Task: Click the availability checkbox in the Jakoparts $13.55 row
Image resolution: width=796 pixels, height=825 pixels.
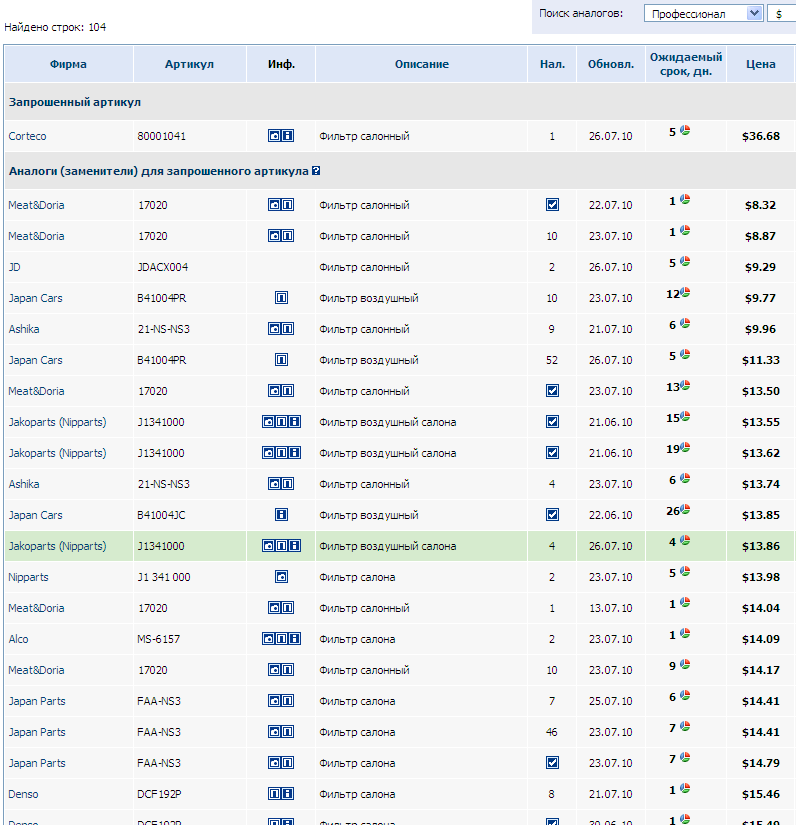Action: (552, 422)
